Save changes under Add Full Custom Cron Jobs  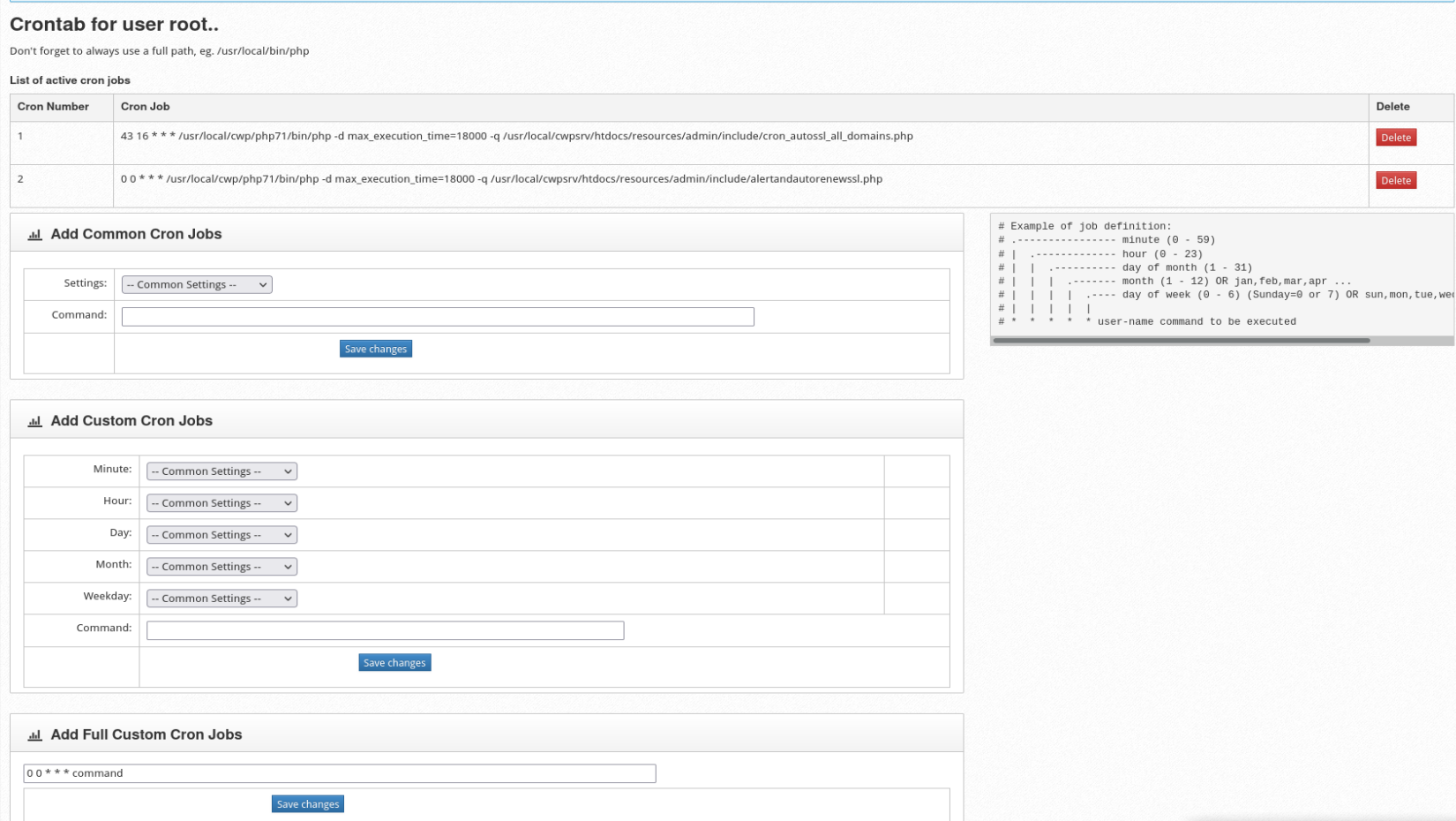(x=307, y=803)
